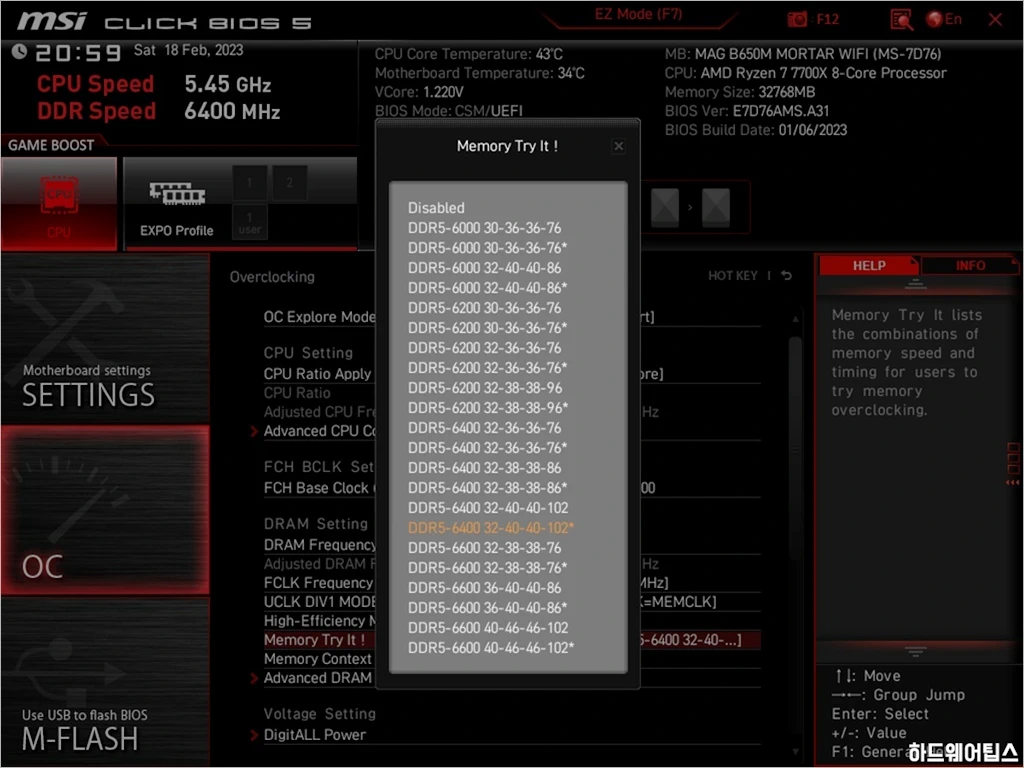Enable EXPO profile 2
1024x768 pixels.
[x=290, y=183]
